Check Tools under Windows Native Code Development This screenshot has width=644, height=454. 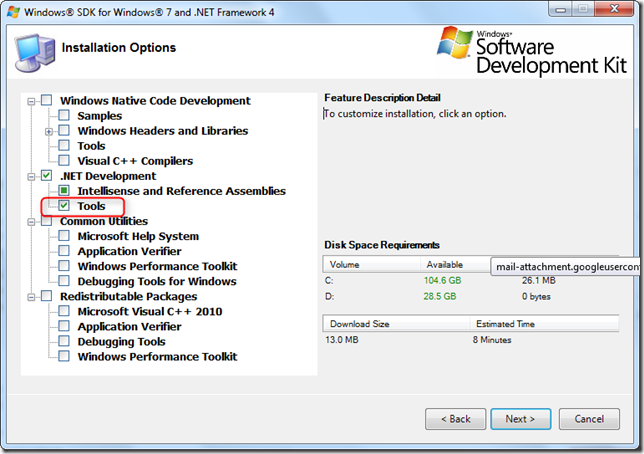[64, 145]
